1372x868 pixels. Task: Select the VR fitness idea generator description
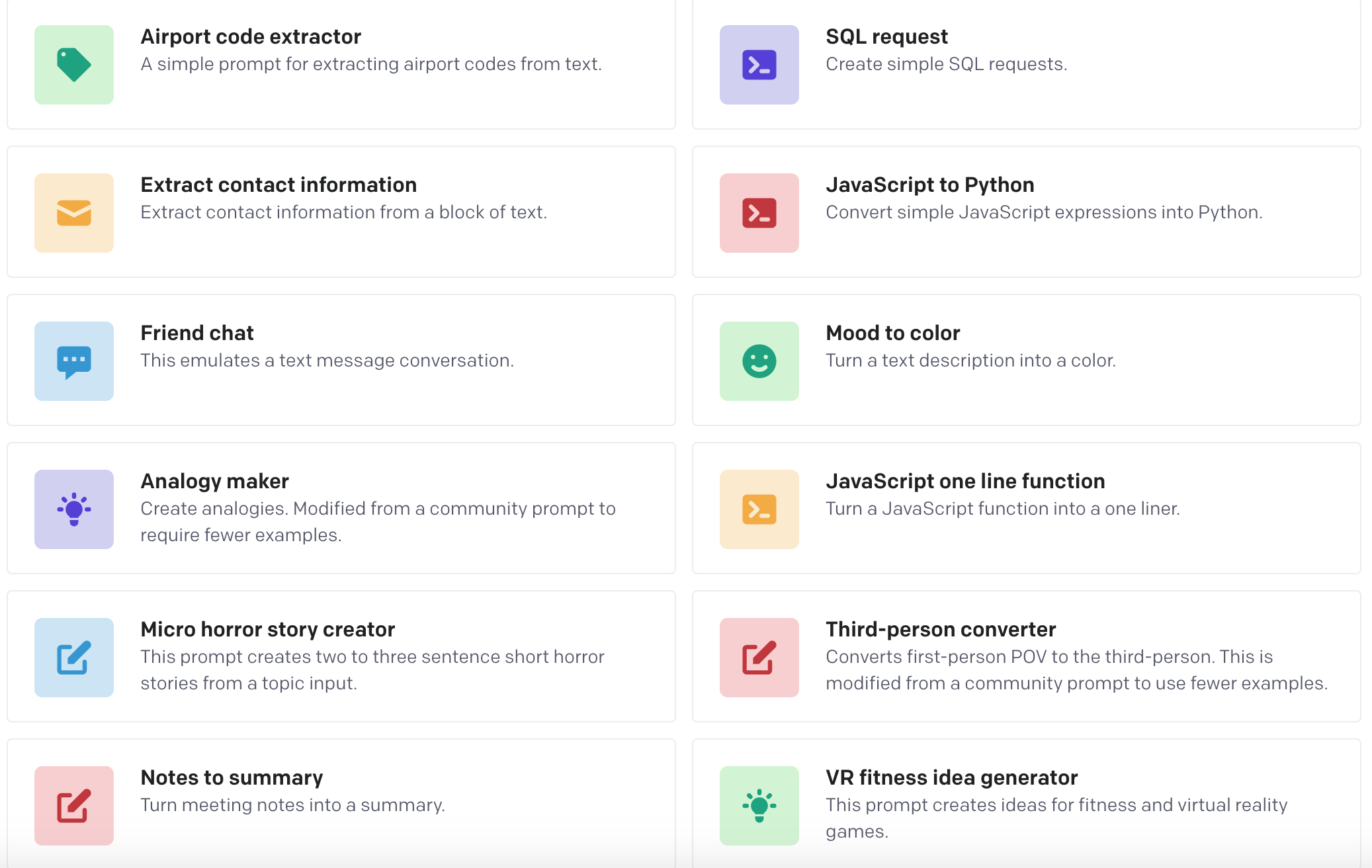point(1056,818)
